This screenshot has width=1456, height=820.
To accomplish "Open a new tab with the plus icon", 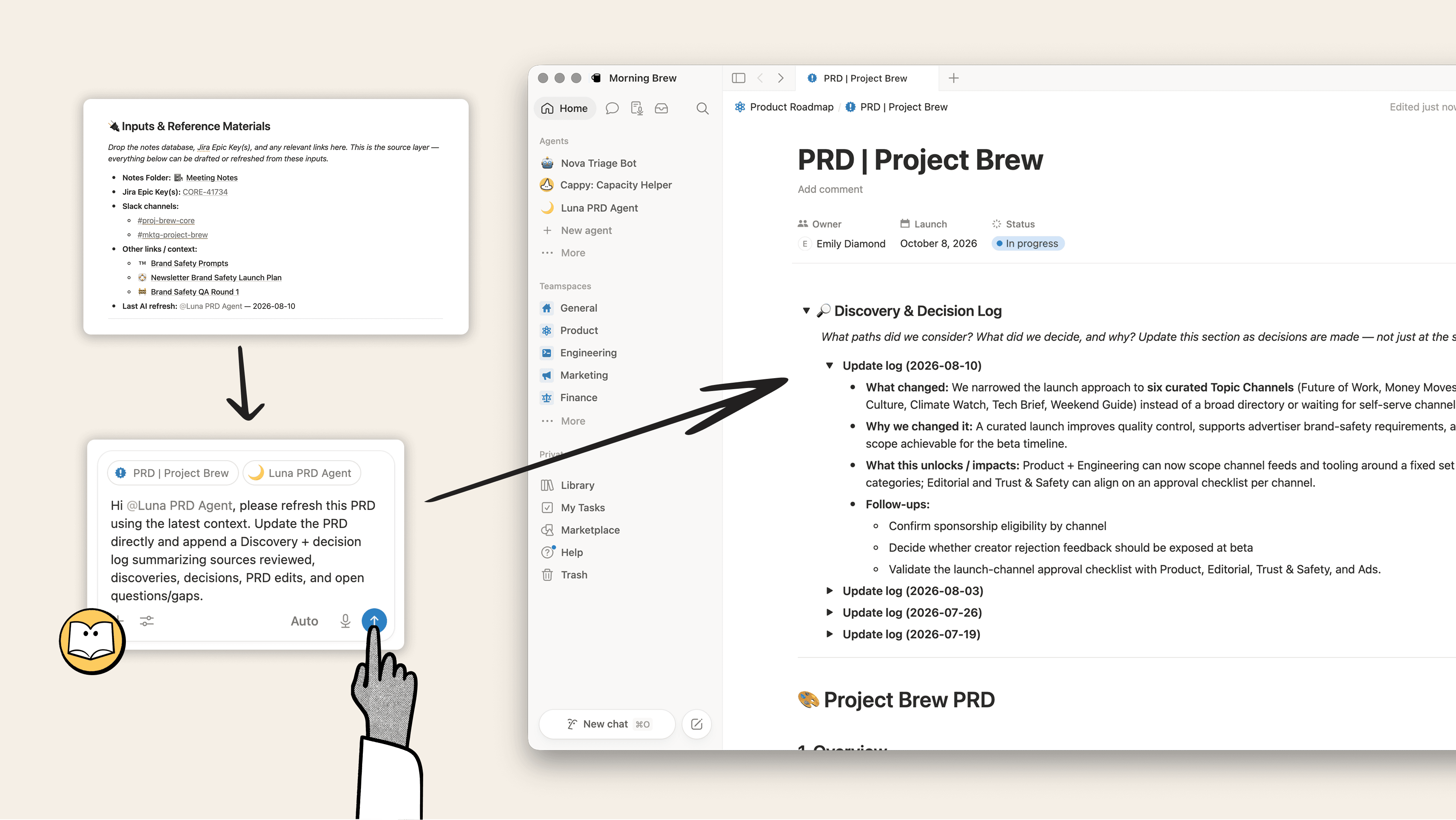I will pyautogui.click(x=954, y=78).
